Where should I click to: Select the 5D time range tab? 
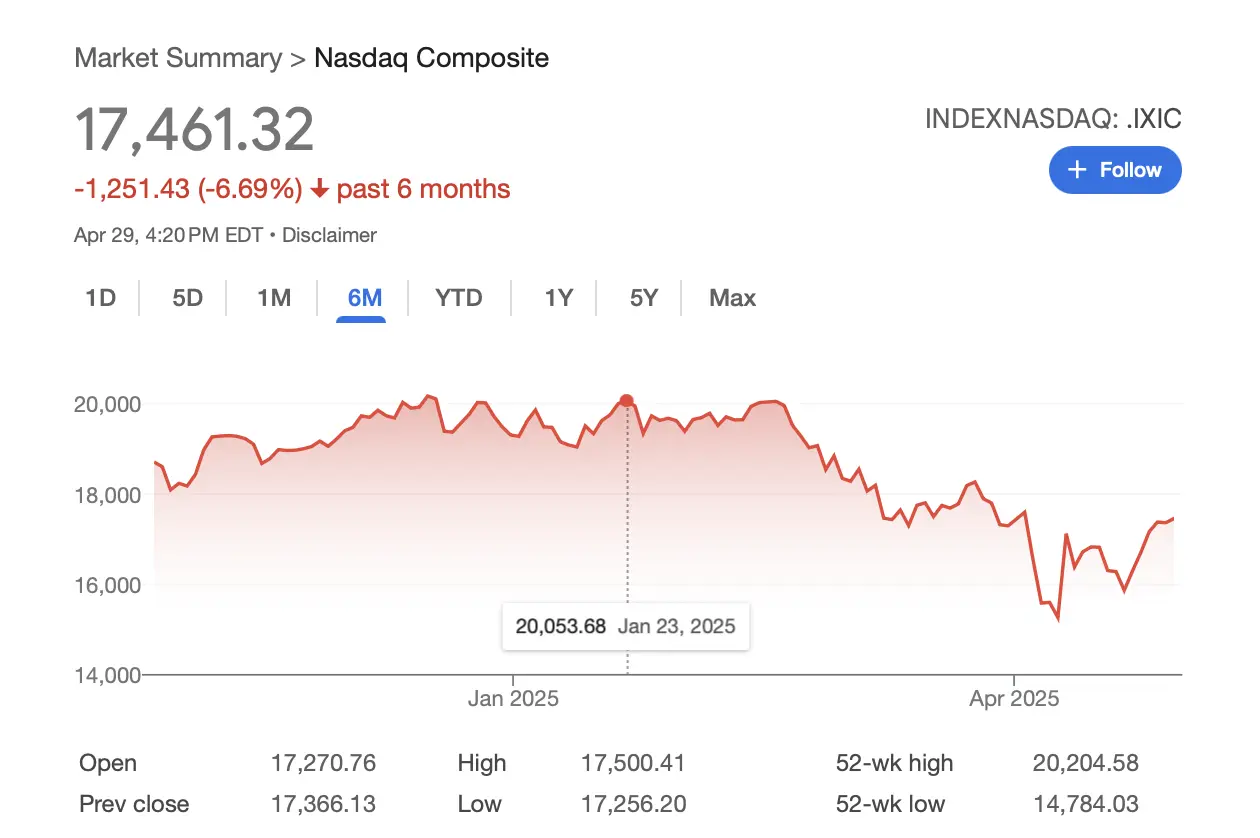(187, 298)
